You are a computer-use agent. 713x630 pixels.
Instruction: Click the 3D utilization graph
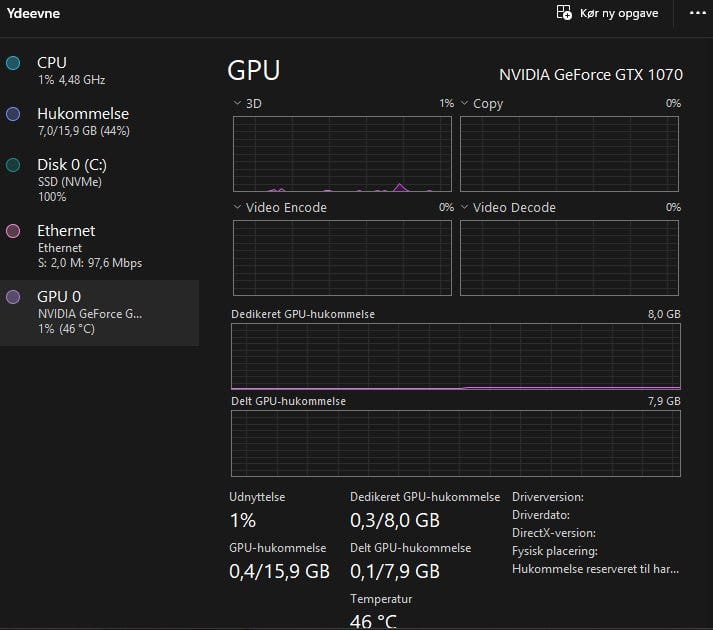point(342,154)
